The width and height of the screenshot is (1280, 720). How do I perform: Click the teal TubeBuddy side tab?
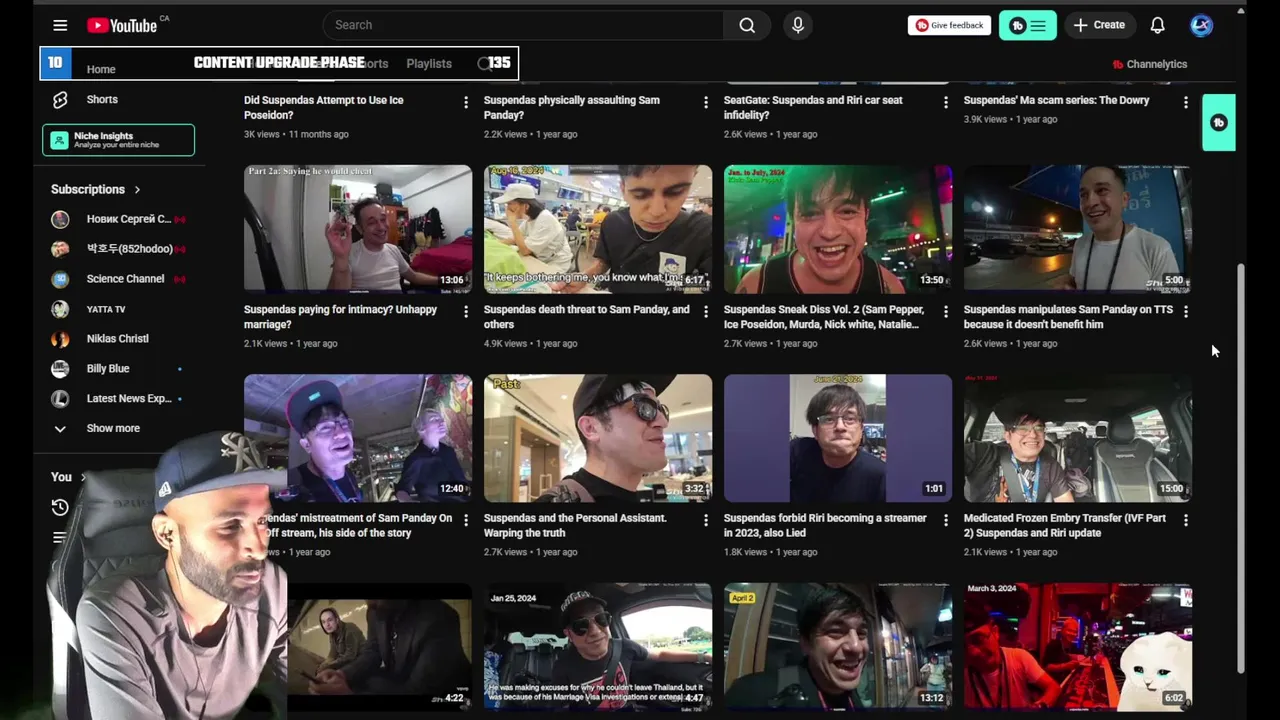(x=1218, y=122)
